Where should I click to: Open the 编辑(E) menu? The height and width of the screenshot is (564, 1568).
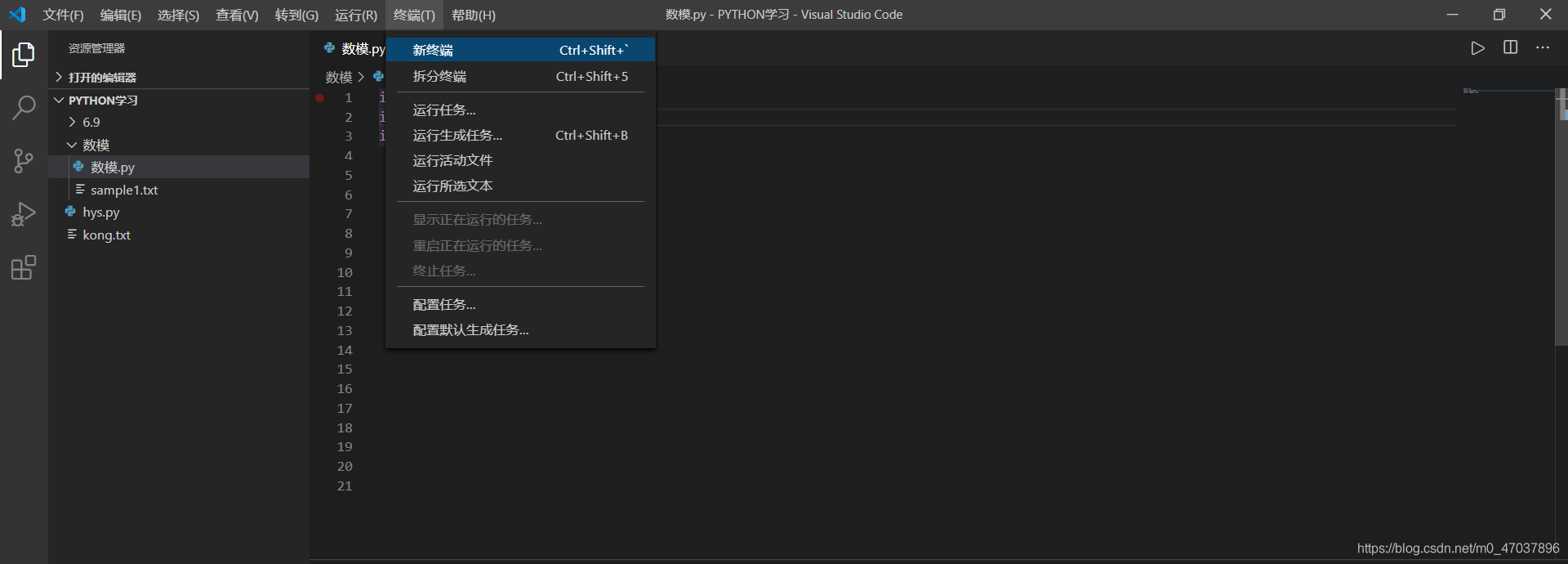(121, 15)
